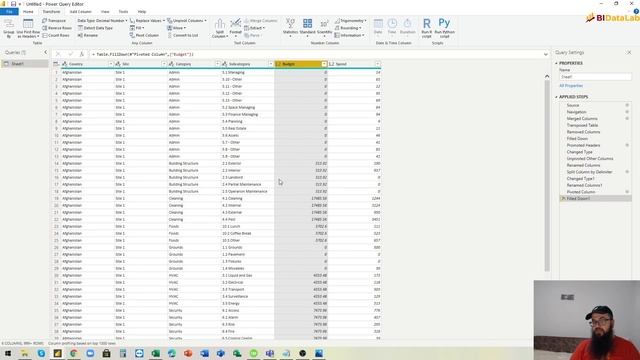Image resolution: width=640 pixels, height=360 pixels.
Task: Open the Category column filter dropdown
Action: pos(218,64)
